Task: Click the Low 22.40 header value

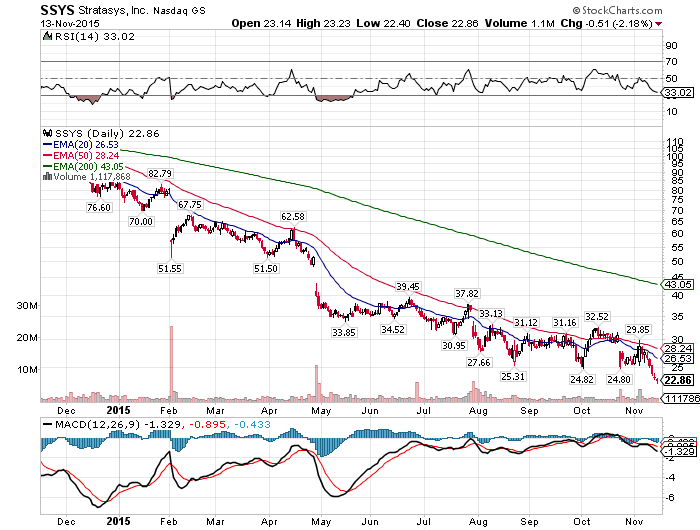Action: [x=383, y=23]
